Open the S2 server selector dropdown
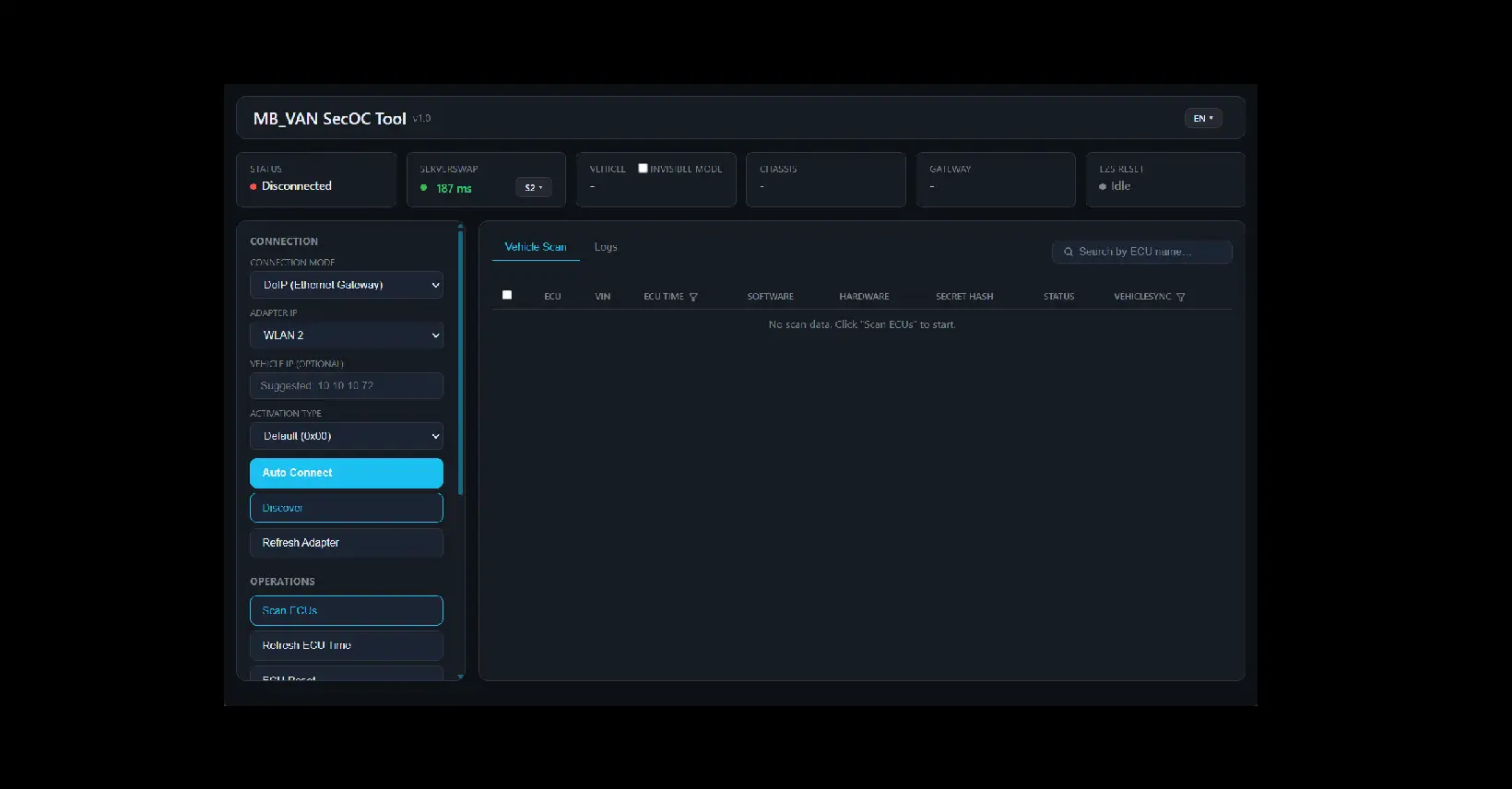1512x789 pixels. click(534, 187)
